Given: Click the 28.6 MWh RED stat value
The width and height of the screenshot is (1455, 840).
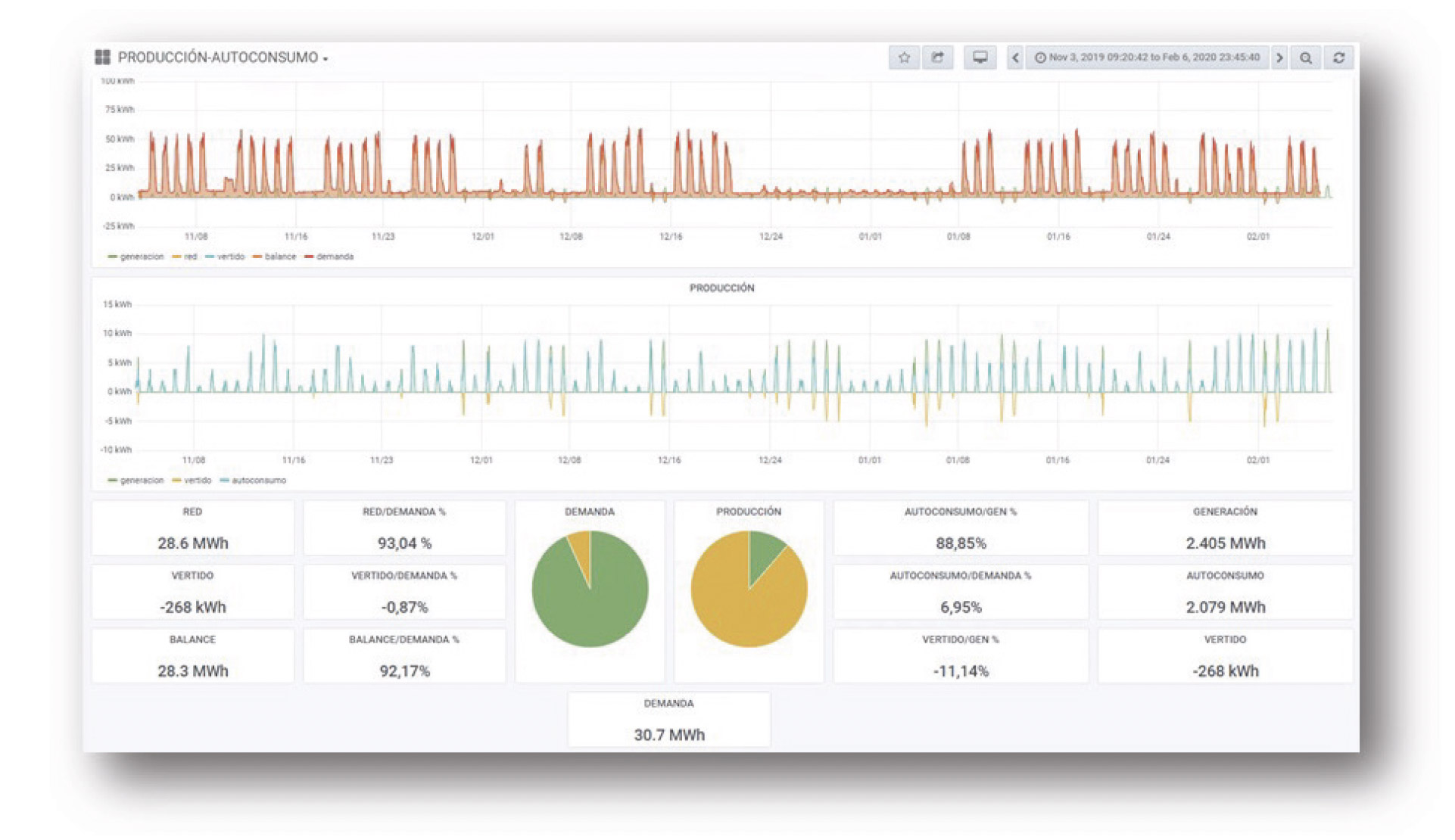Looking at the screenshot, I should pyautogui.click(x=192, y=543).
